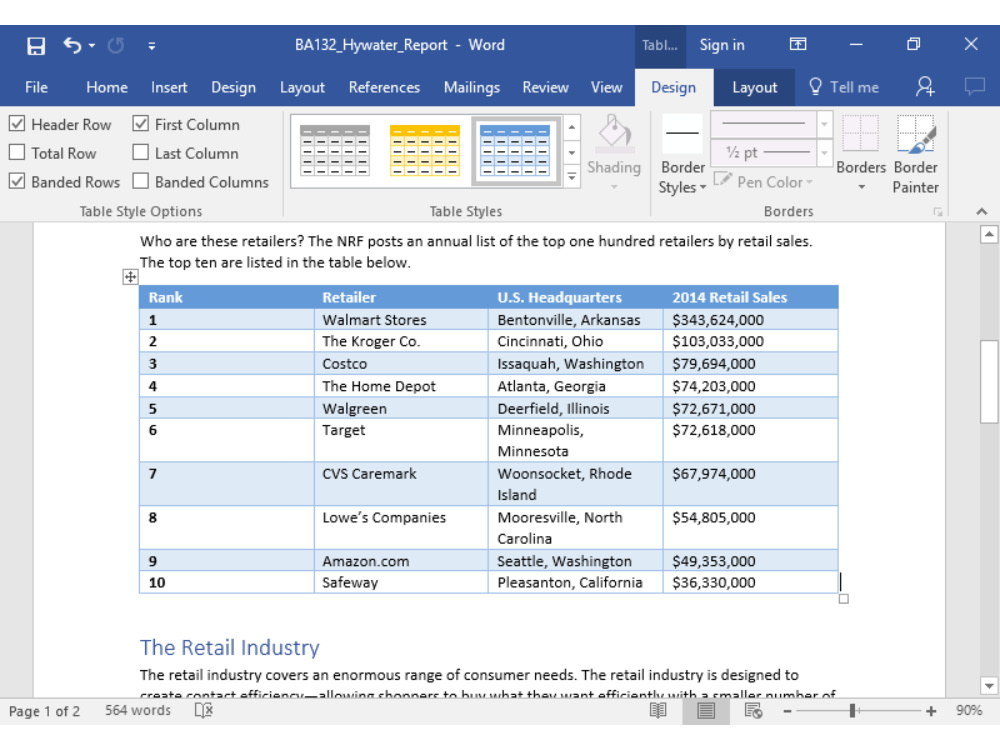This screenshot has height=750, width=1000.
Task: Click the Amazon.com table cell
Action: click(x=401, y=561)
